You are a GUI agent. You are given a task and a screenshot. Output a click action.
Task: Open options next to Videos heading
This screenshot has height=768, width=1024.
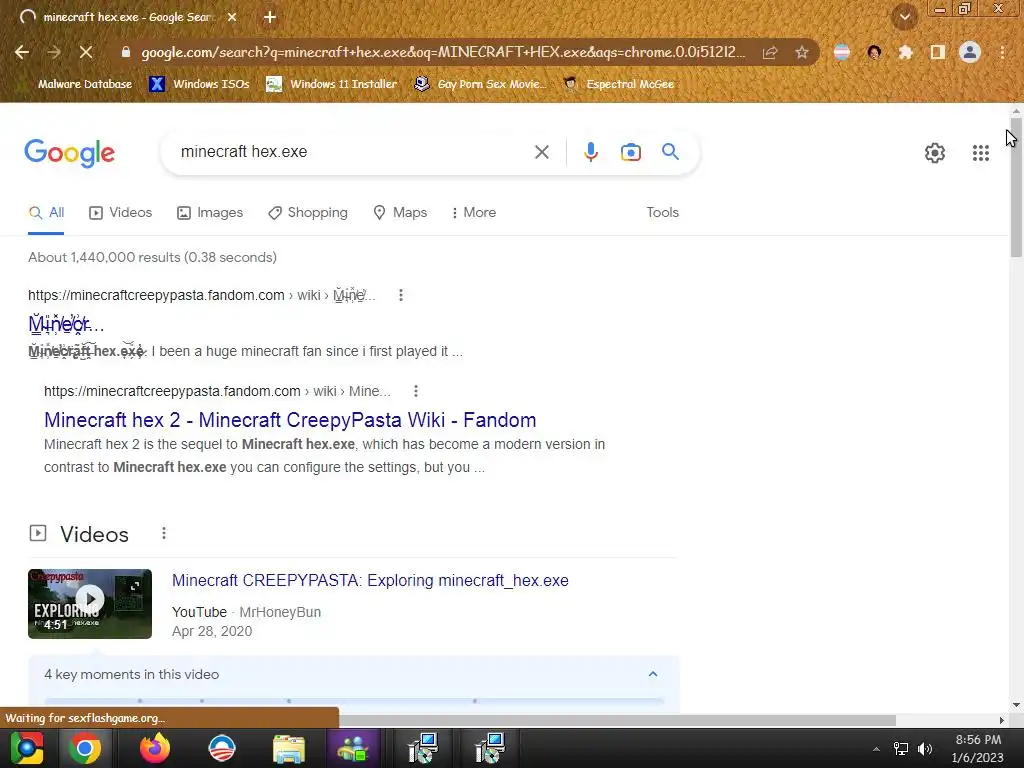point(163,534)
